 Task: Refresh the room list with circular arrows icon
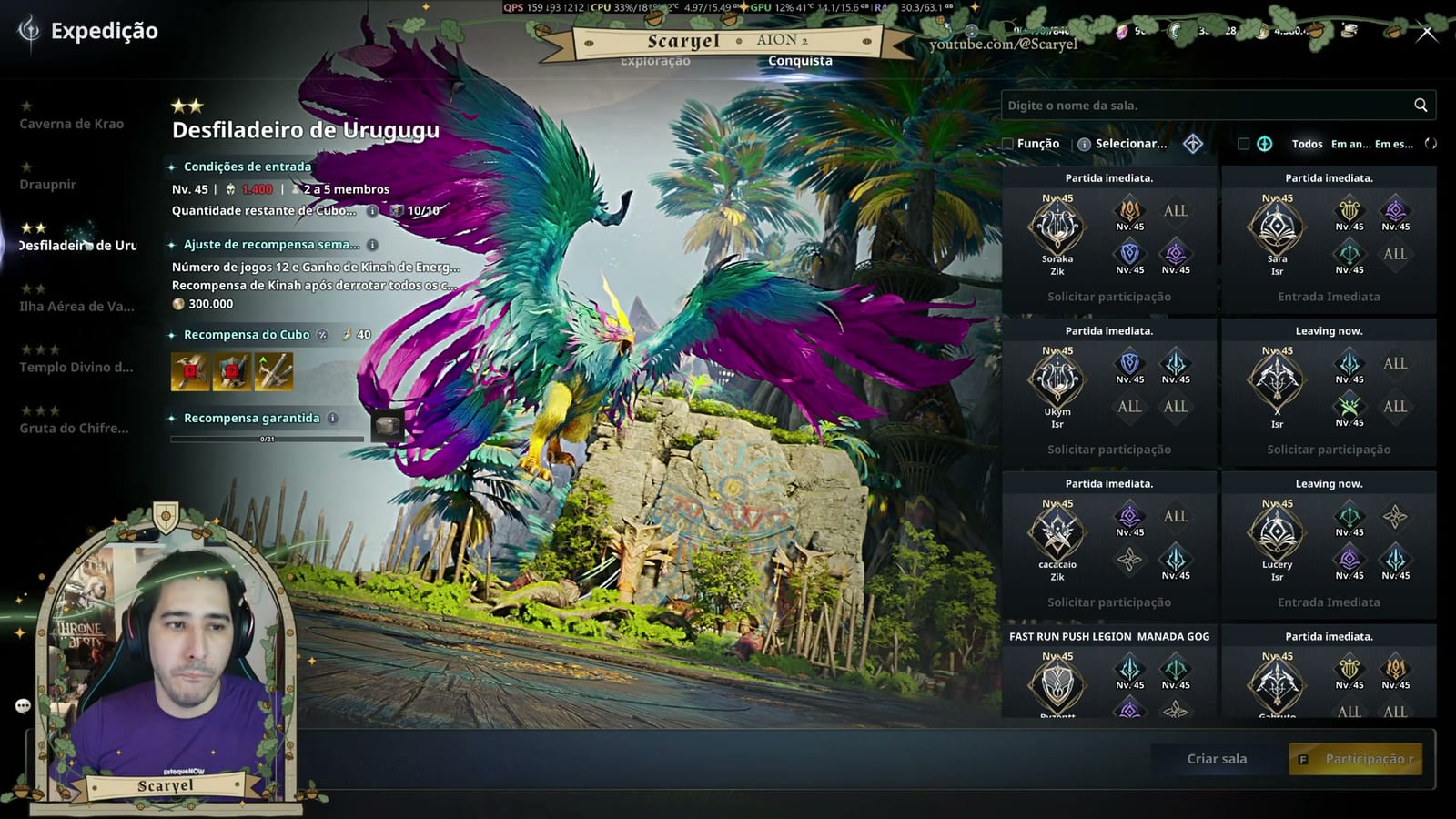(x=1431, y=144)
